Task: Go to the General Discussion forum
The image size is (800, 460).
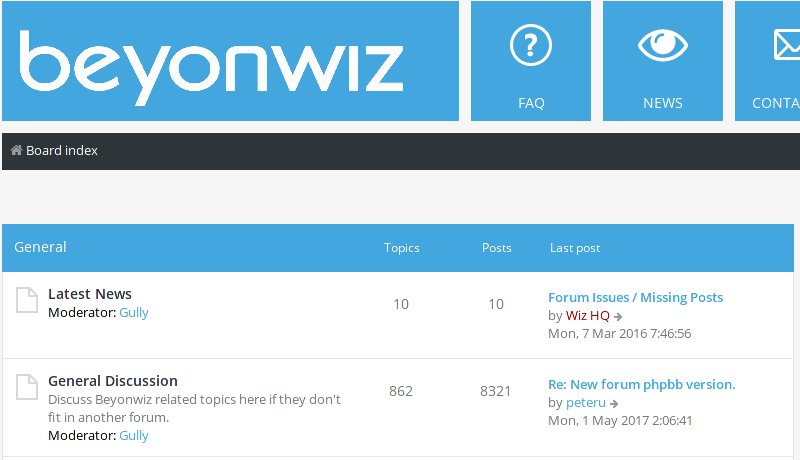Action: 113,381
